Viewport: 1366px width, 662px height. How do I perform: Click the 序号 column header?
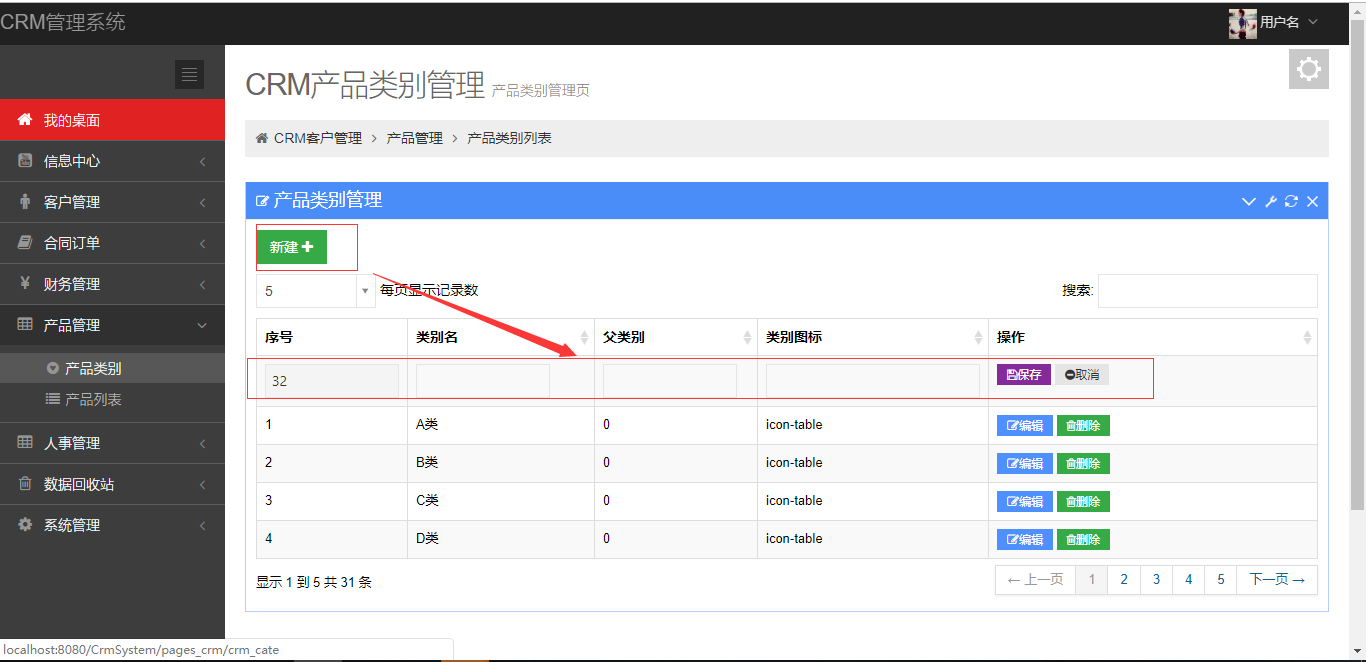[x=332, y=337]
